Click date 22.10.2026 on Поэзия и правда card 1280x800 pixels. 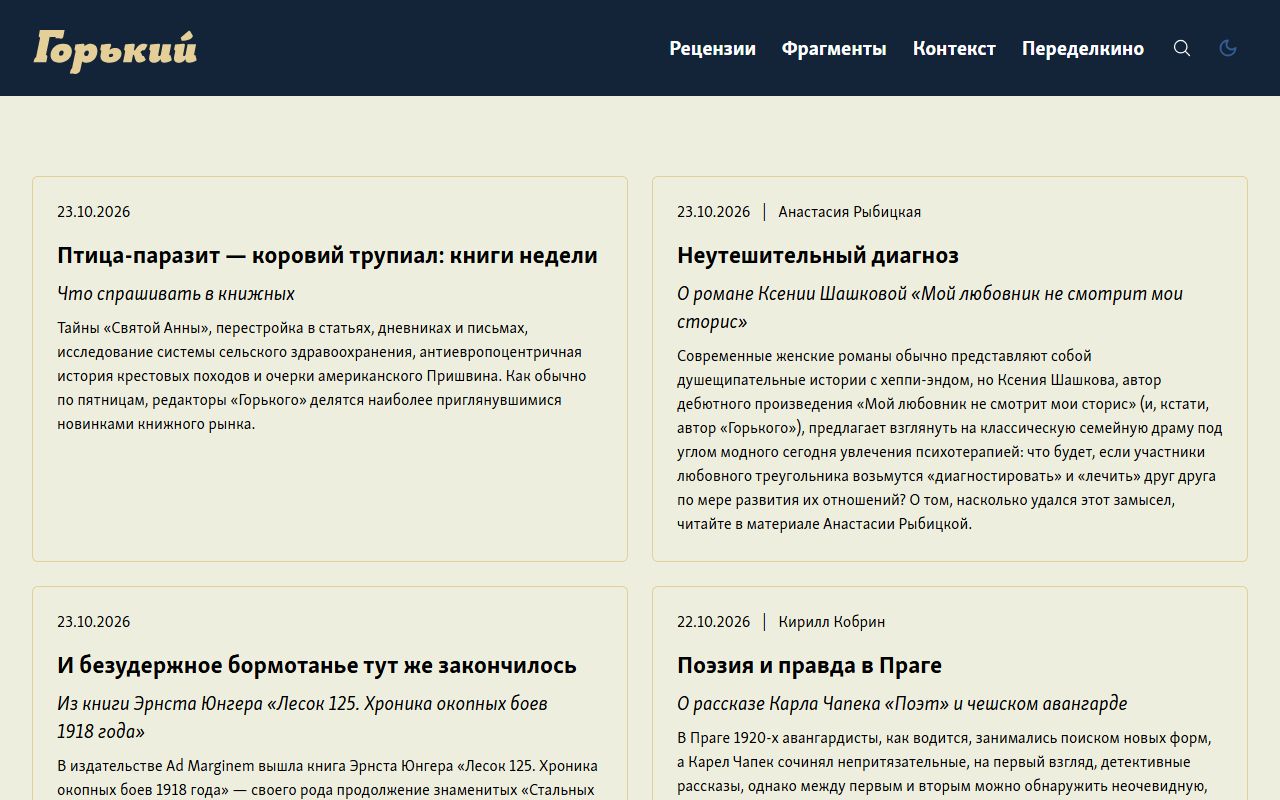[x=714, y=622]
